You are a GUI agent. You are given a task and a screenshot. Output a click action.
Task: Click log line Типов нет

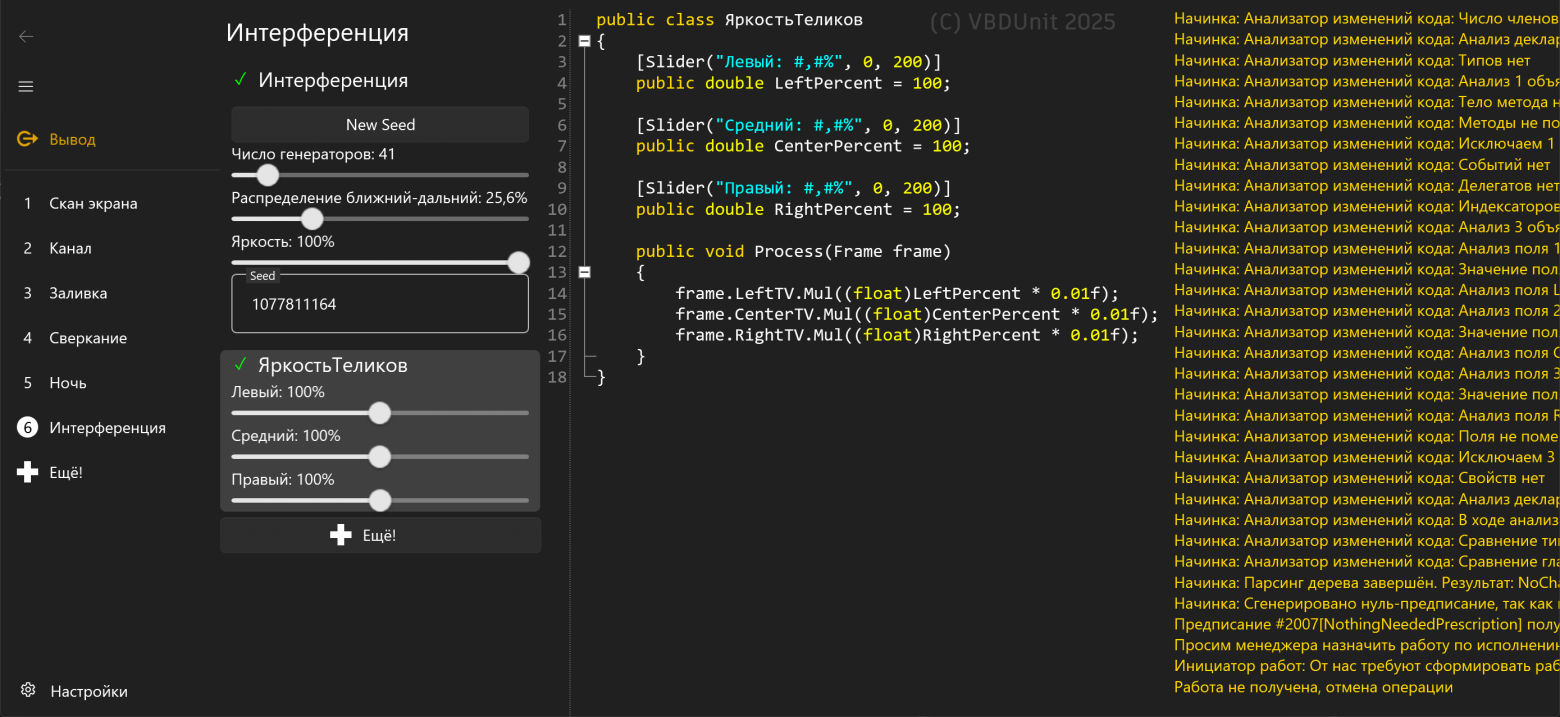pos(1352,60)
